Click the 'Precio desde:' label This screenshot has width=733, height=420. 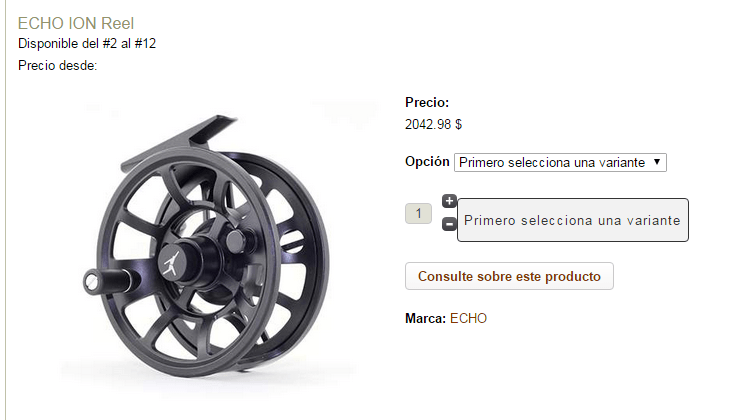click(x=57, y=65)
